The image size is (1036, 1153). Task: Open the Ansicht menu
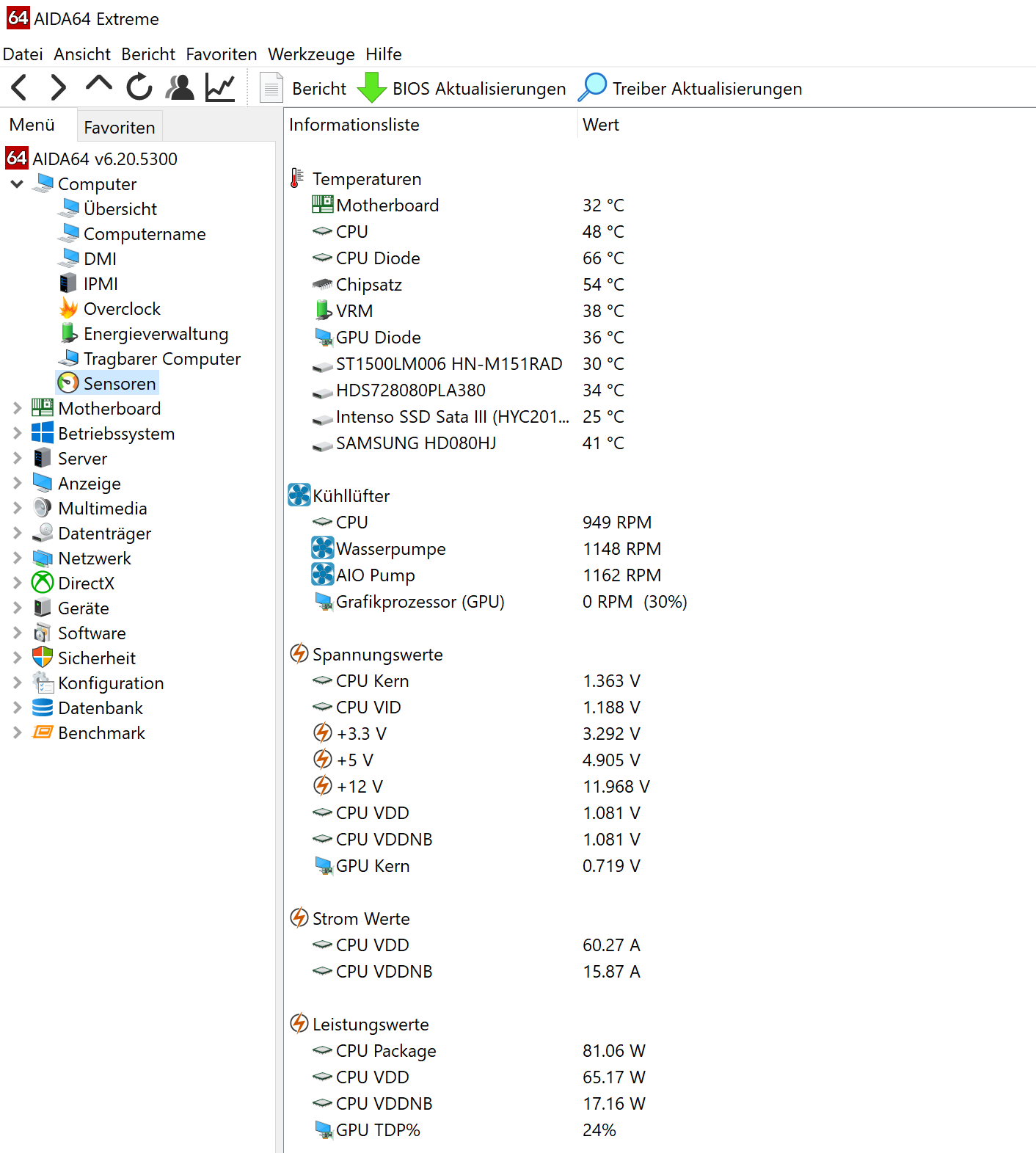(x=82, y=54)
